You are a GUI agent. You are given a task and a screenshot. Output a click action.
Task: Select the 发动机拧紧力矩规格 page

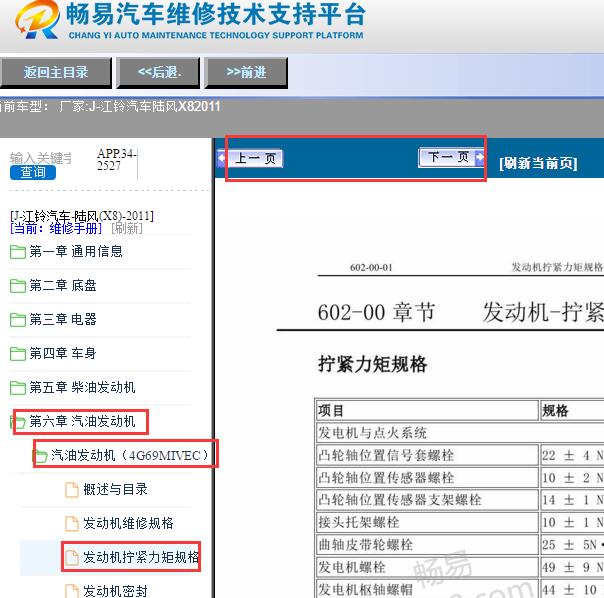[141, 557]
